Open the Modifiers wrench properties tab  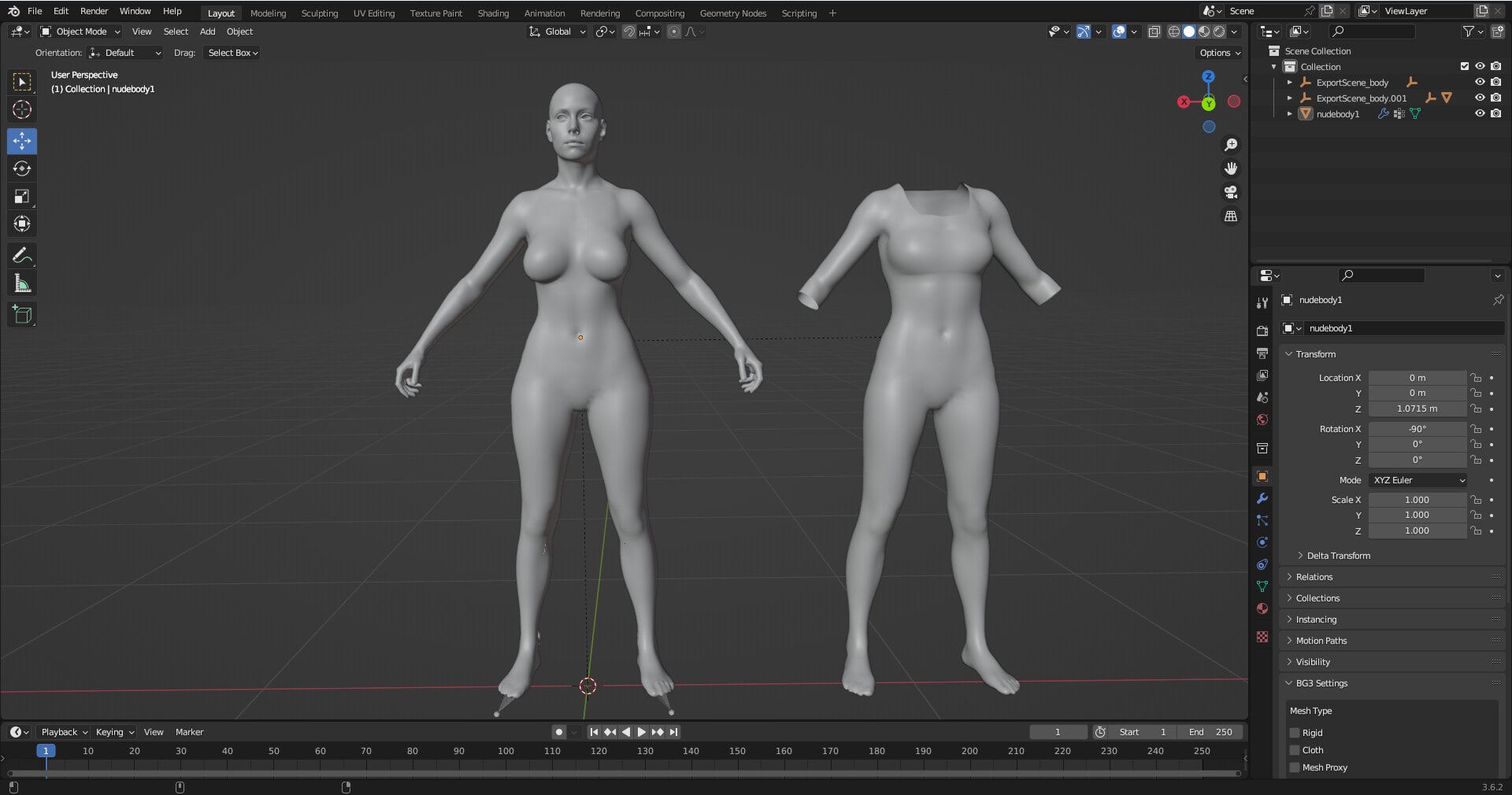click(x=1262, y=498)
